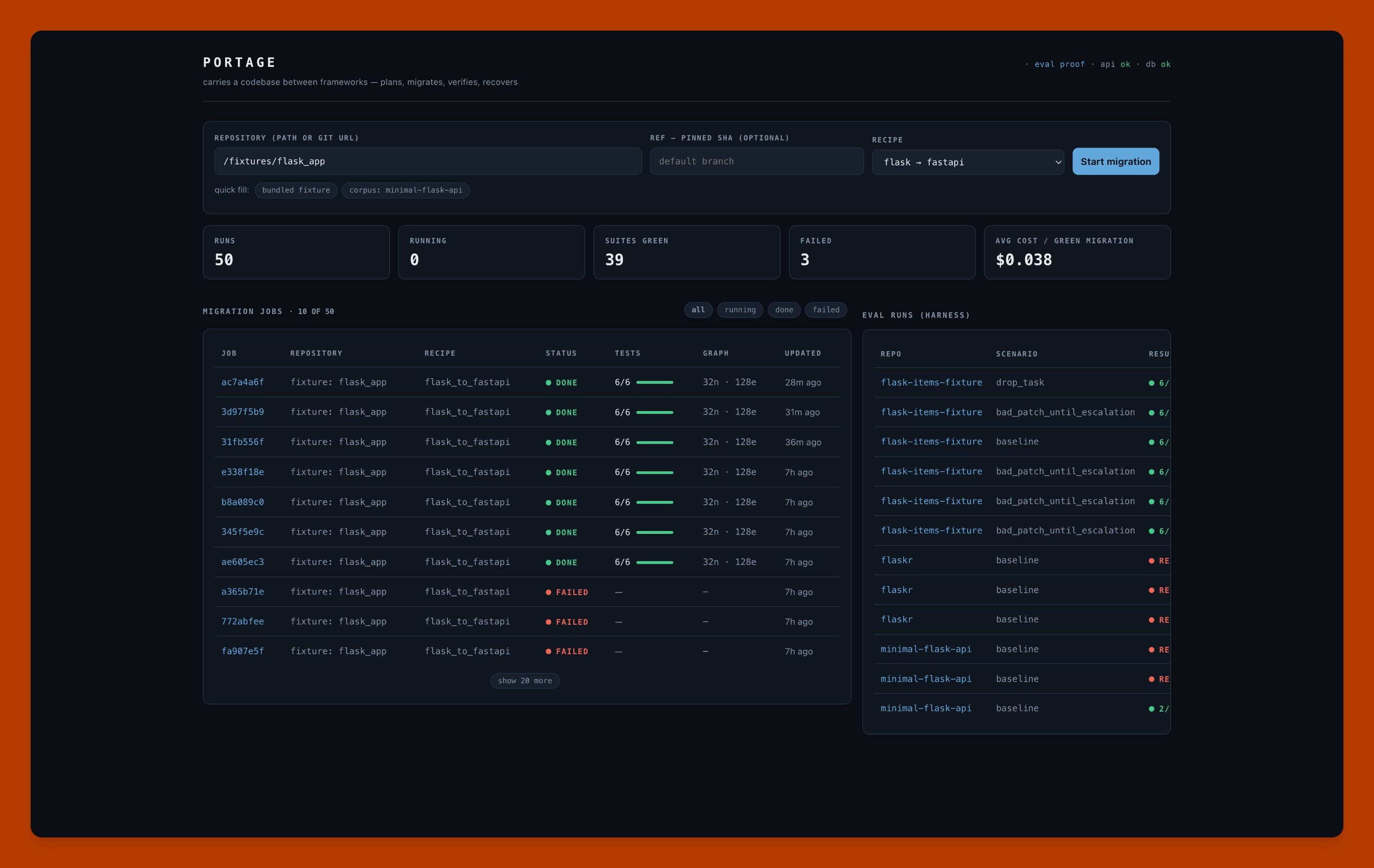Click the test progress bar for e338f18e
This screenshot has width=1374, height=868.
coord(654,472)
